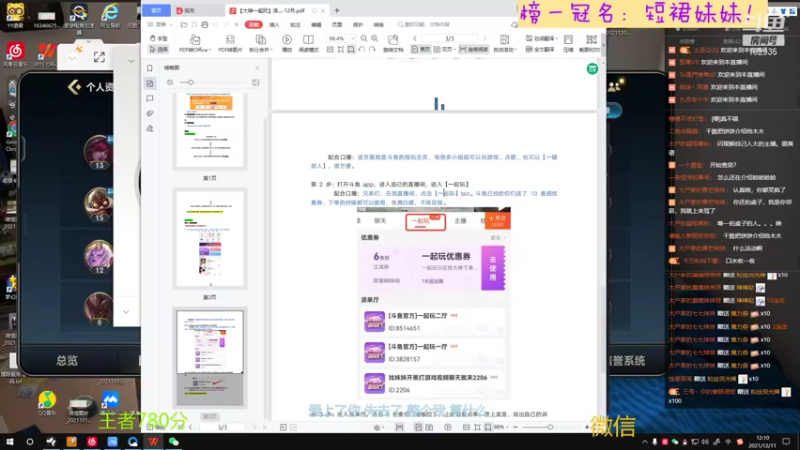
Task: Go to previous page arrow in toolbar
Action: (x=415, y=38)
